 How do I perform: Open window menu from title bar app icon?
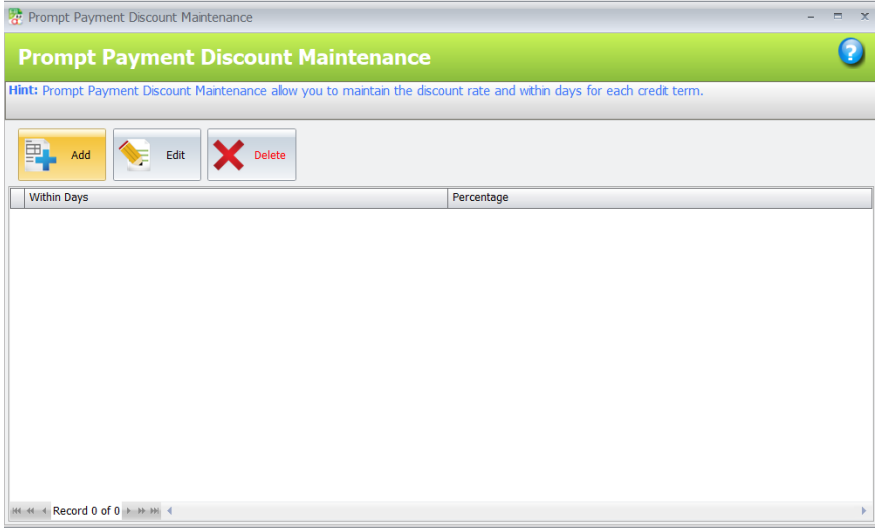(16, 17)
